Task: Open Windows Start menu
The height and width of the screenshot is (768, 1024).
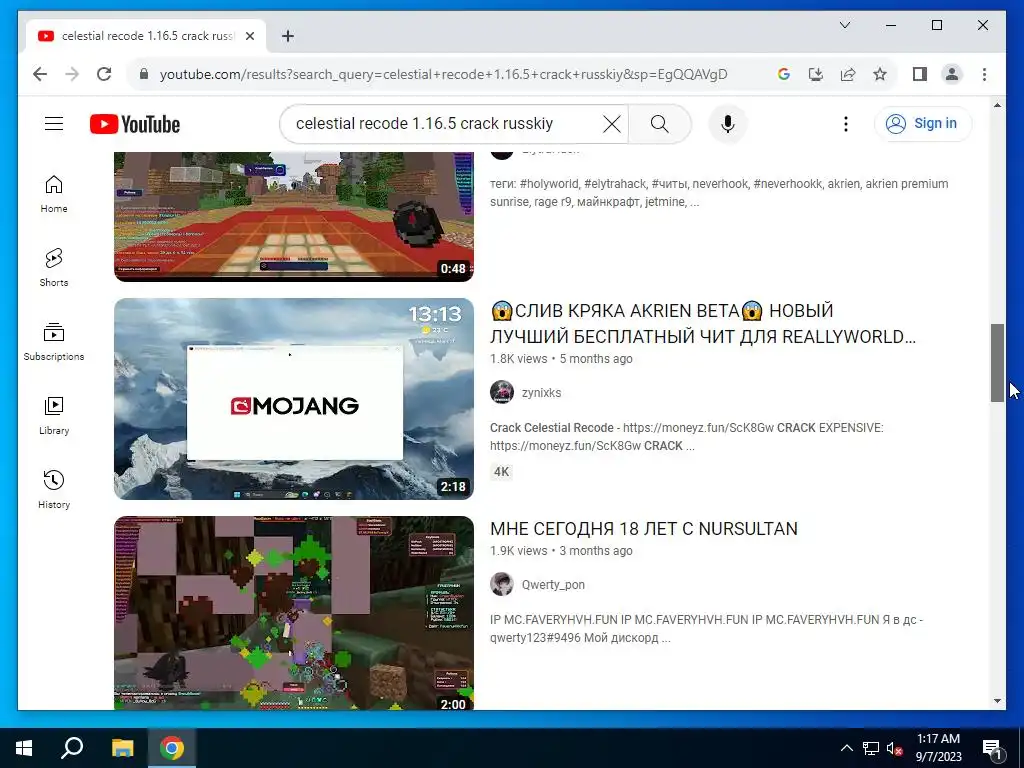Action: coord(24,748)
